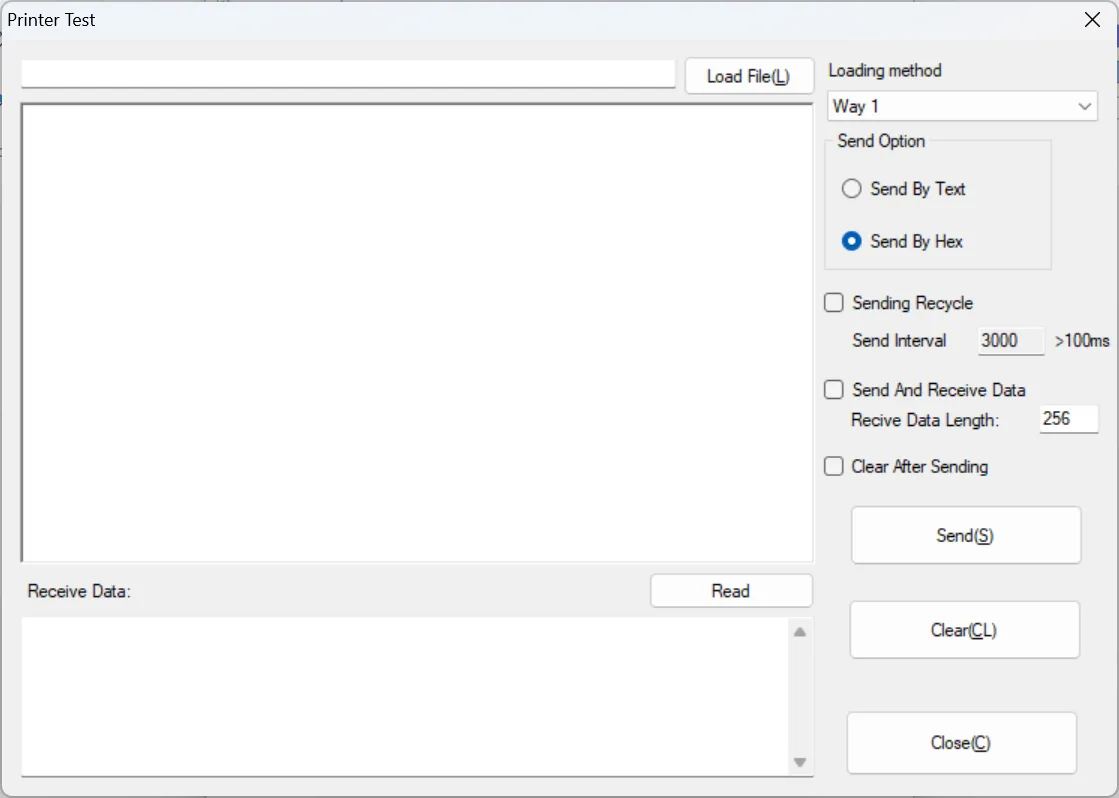Close the Printer Test window
This screenshot has width=1119, height=798.
(x=1092, y=20)
